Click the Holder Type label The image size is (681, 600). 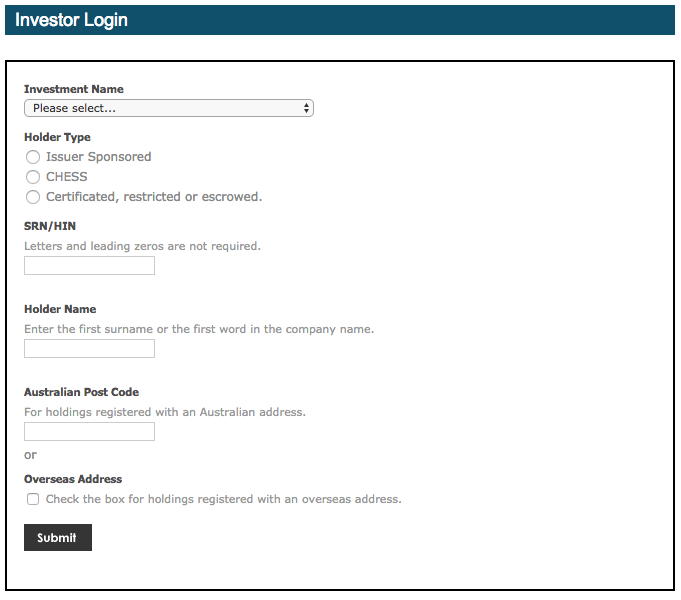pyautogui.click(x=57, y=137)
